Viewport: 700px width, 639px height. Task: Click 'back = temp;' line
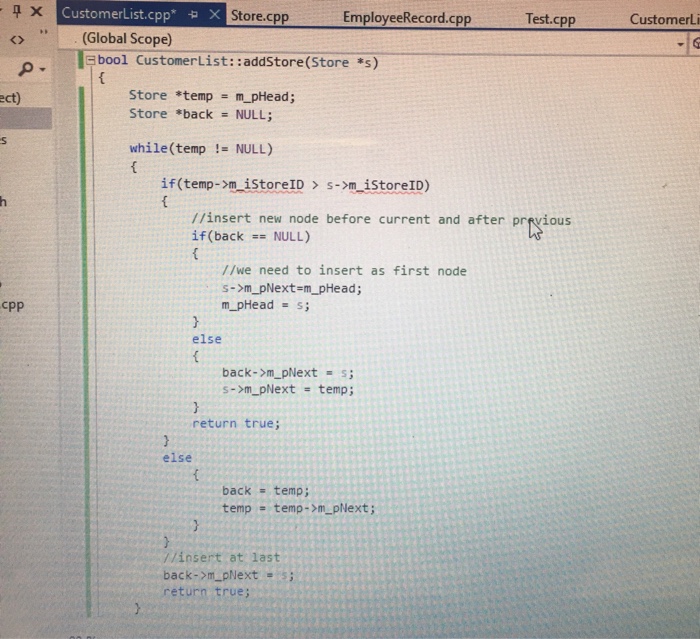tap(266, 491)
